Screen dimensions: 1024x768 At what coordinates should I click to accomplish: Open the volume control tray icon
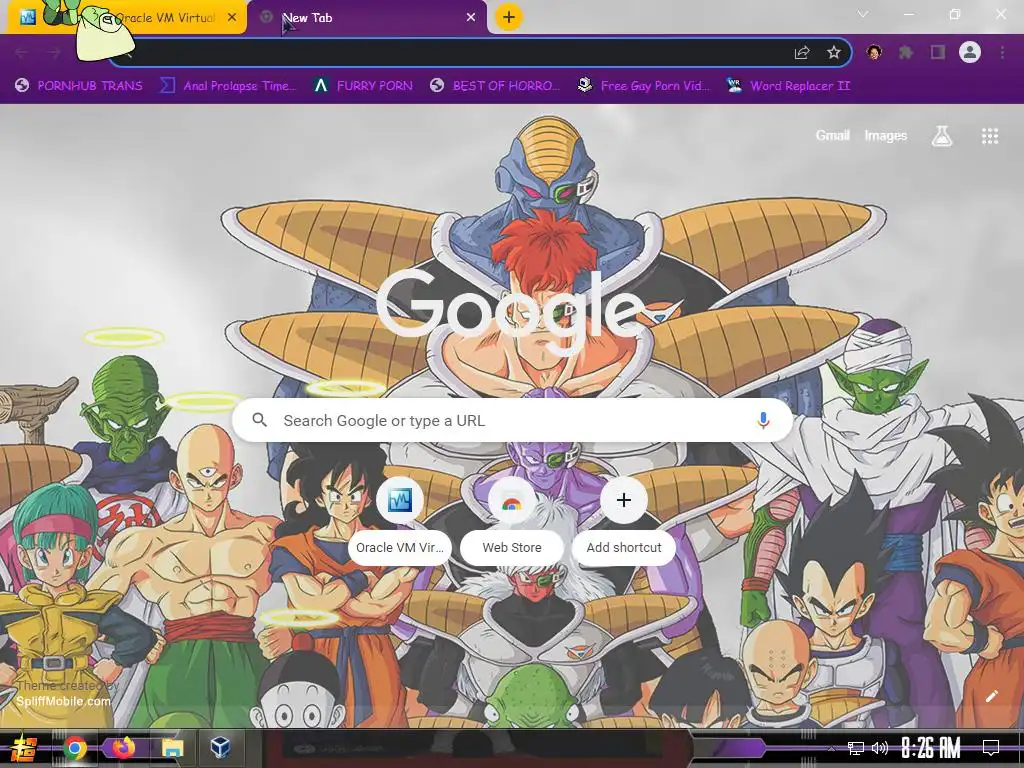880,748
